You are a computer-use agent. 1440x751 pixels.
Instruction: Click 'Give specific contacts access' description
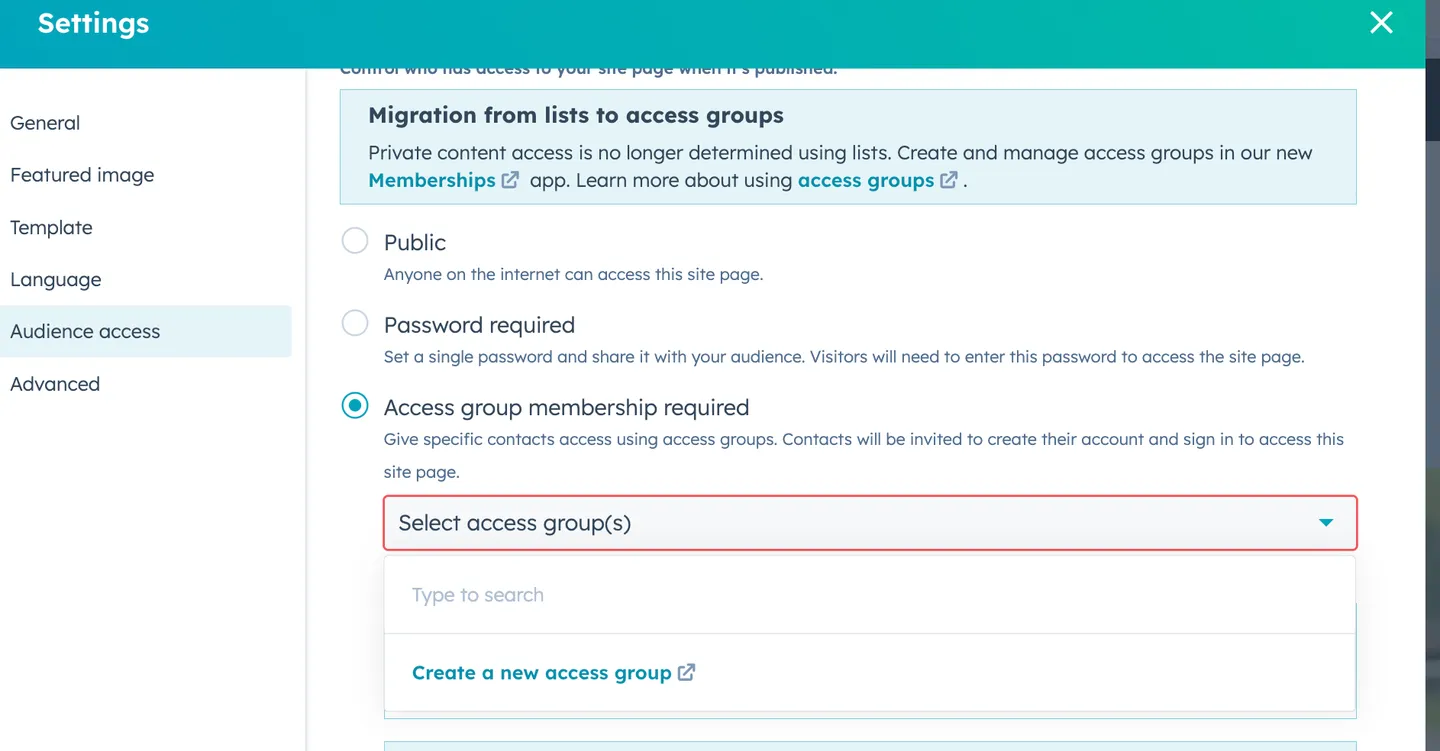[864, 455]
